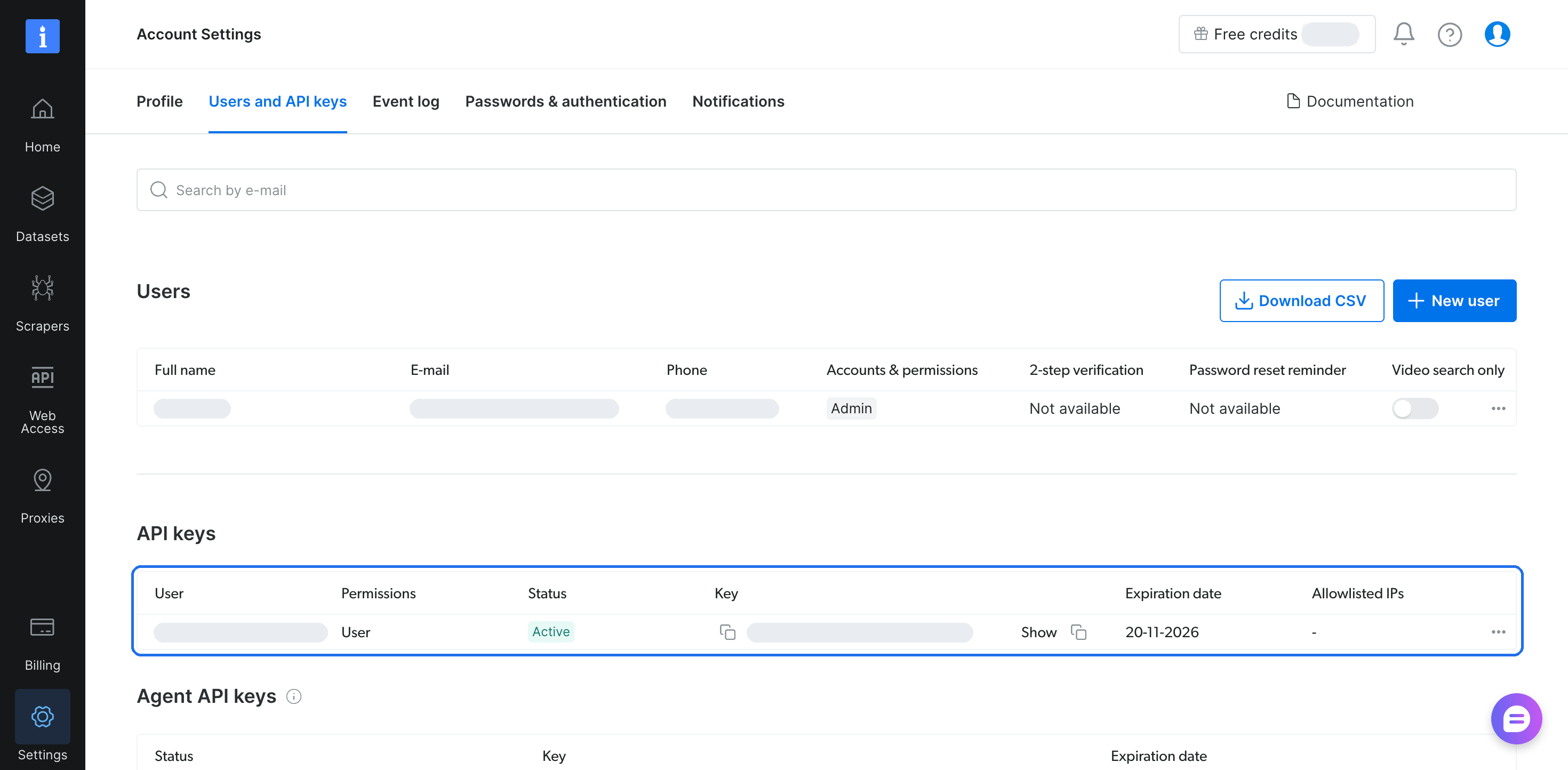Viewport: 1568px width, 770px height.
Task: Switch to the Profile tab
Action: [x=159, y=101]
